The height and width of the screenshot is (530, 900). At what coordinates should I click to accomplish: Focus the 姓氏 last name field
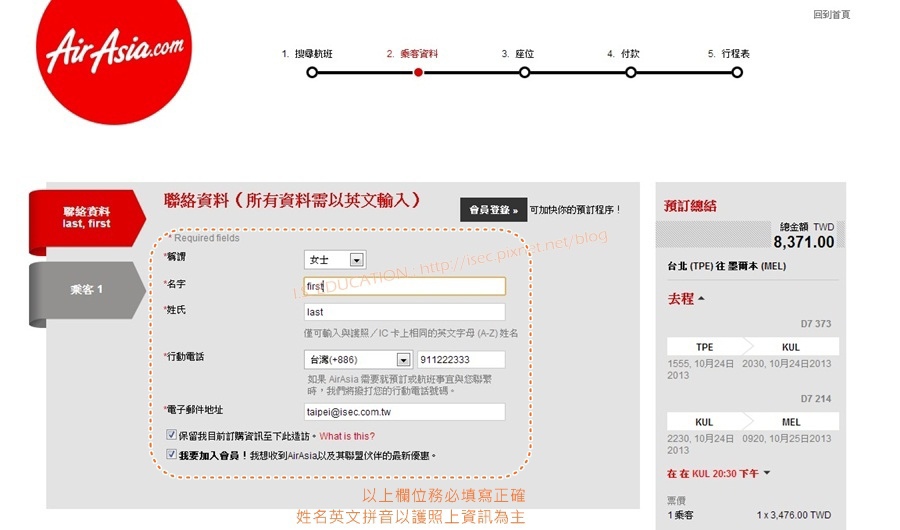[x=405, y=312]
